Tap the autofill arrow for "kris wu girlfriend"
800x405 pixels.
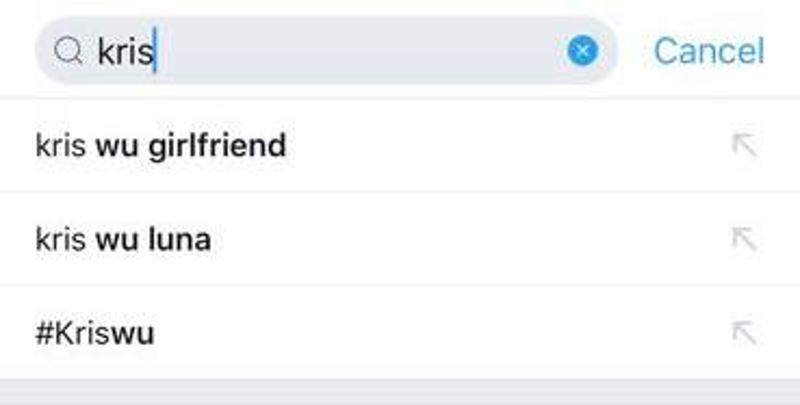tap(743, 145)
